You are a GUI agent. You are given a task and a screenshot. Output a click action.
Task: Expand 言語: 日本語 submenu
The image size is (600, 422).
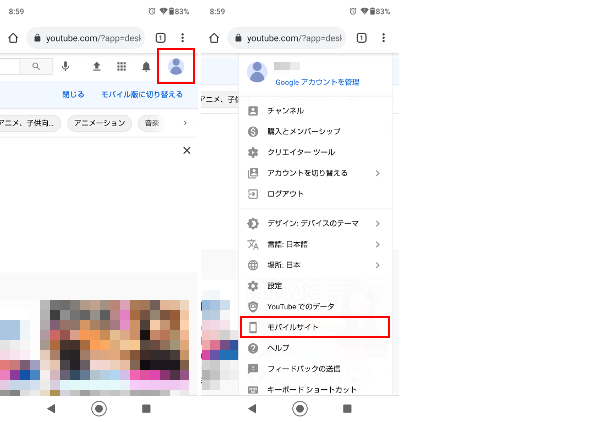pos(315,244)
